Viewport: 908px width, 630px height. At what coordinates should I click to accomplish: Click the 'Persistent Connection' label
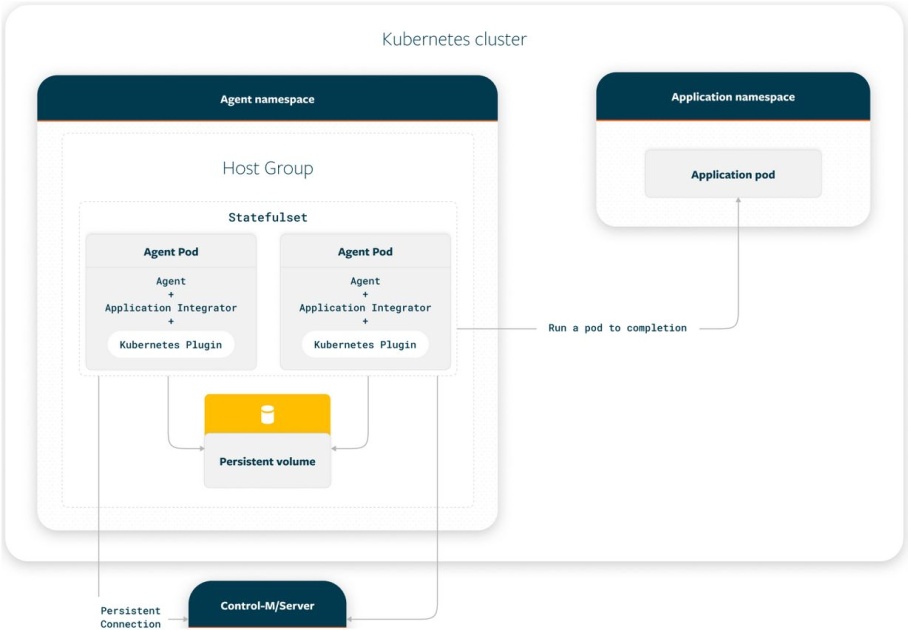[x=130, y=617]
